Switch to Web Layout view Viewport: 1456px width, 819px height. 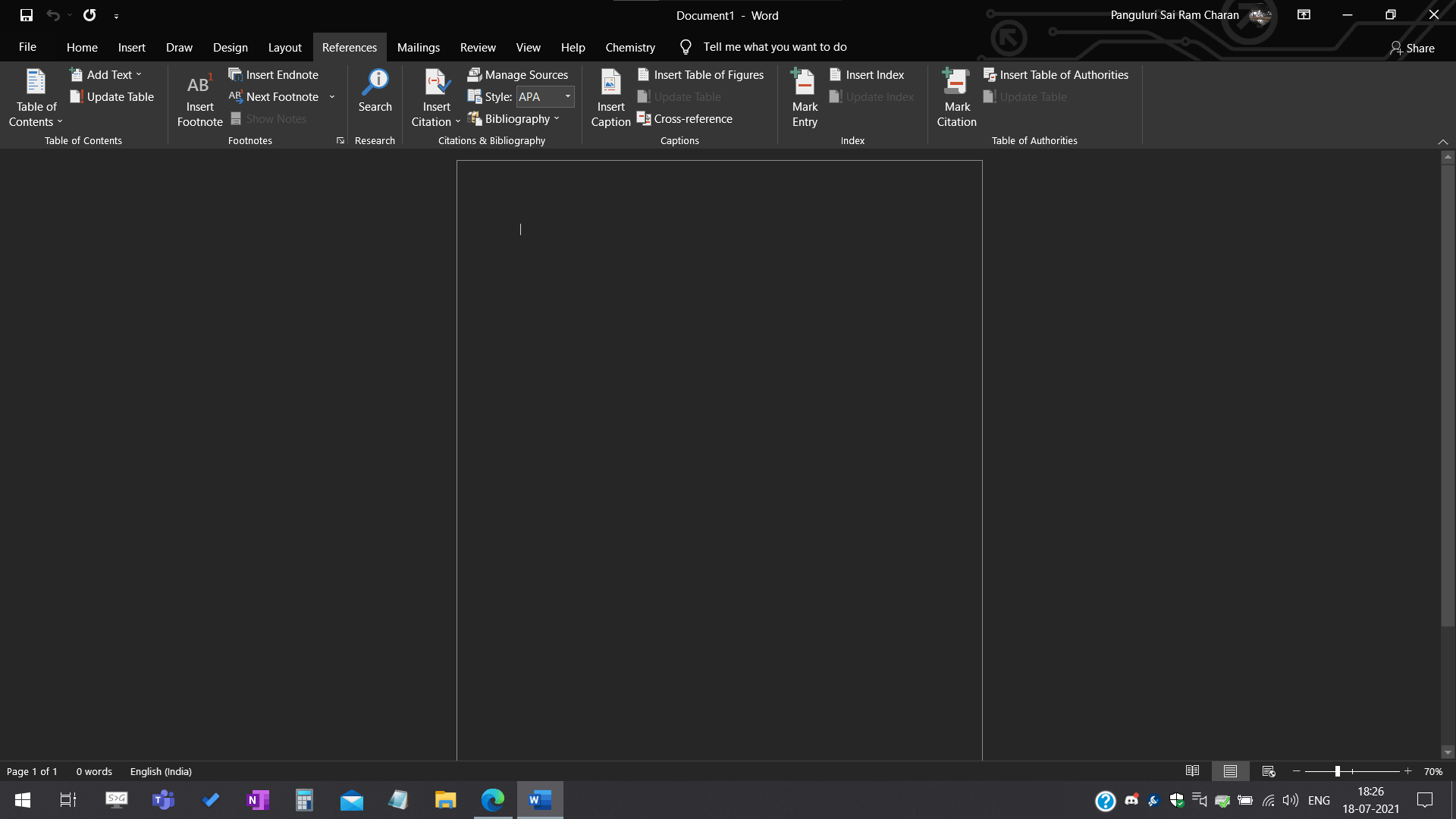1269,771
